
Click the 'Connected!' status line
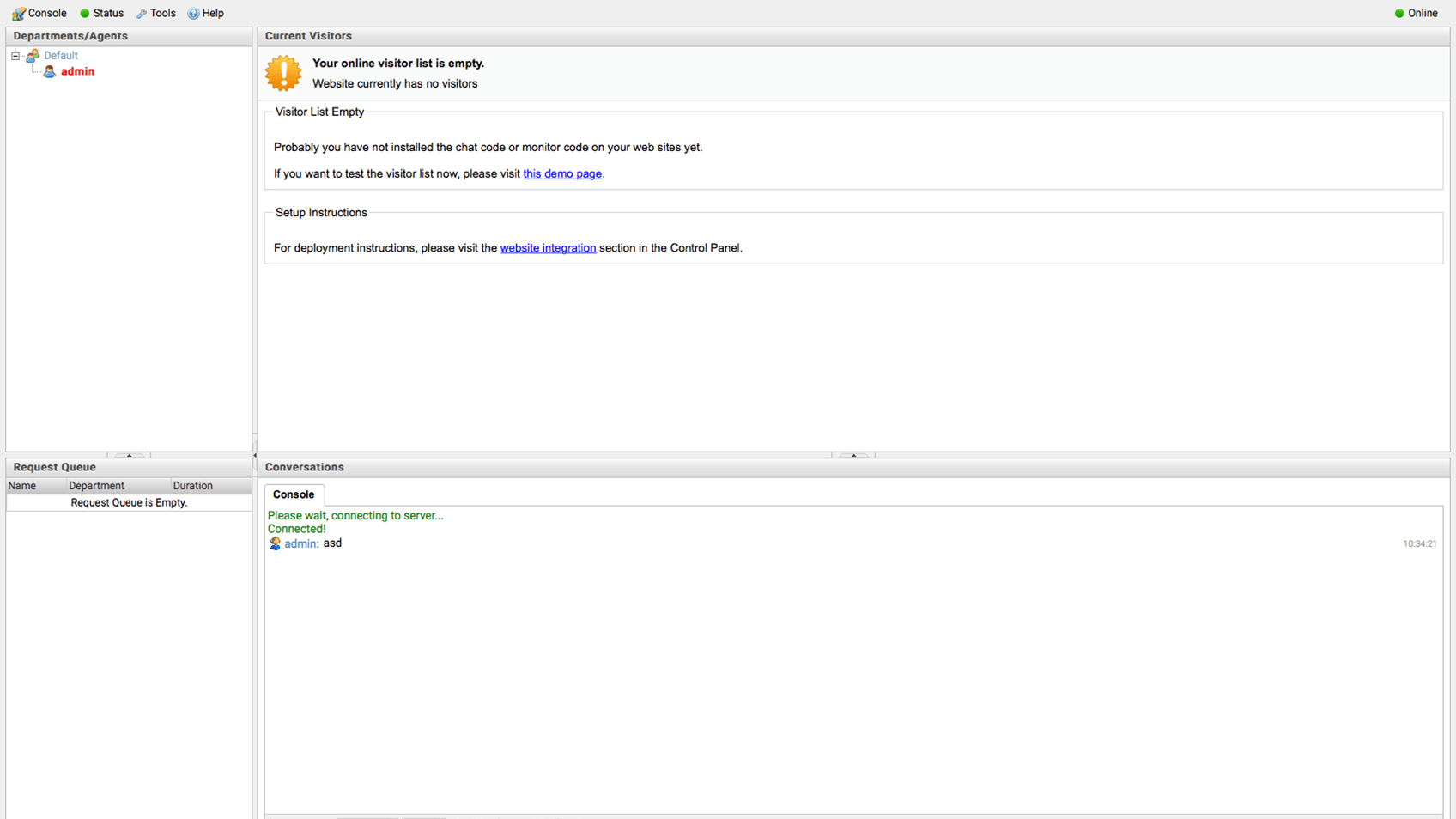[x=296, y=529]
